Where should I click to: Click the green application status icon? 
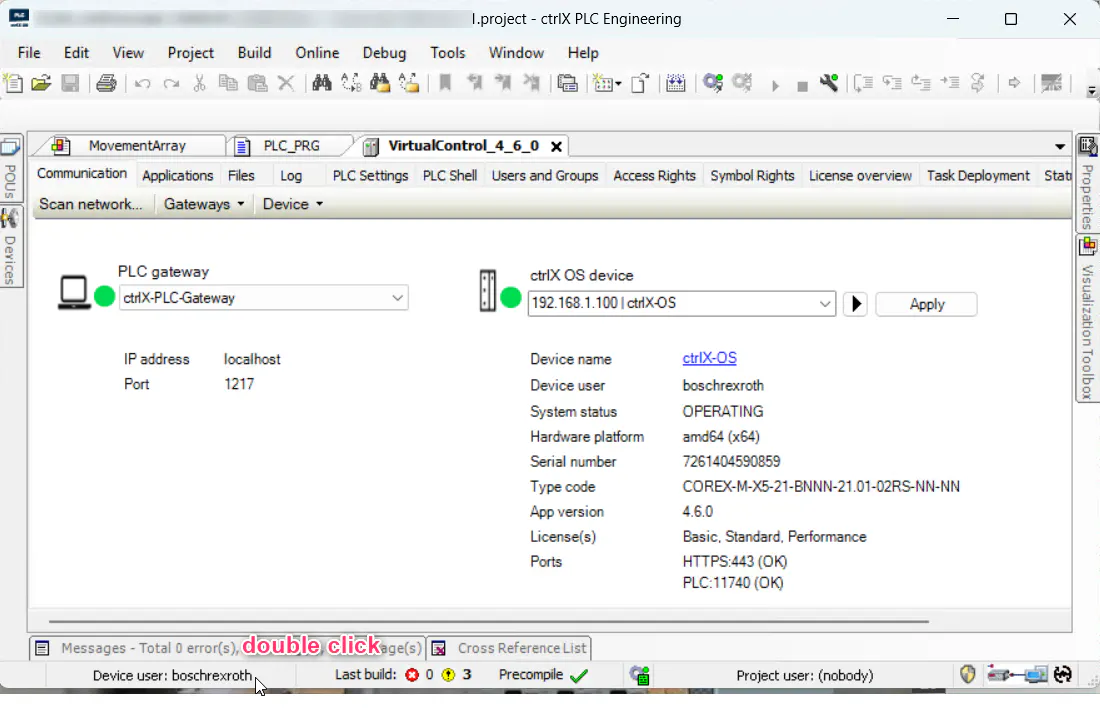point(639,675)
